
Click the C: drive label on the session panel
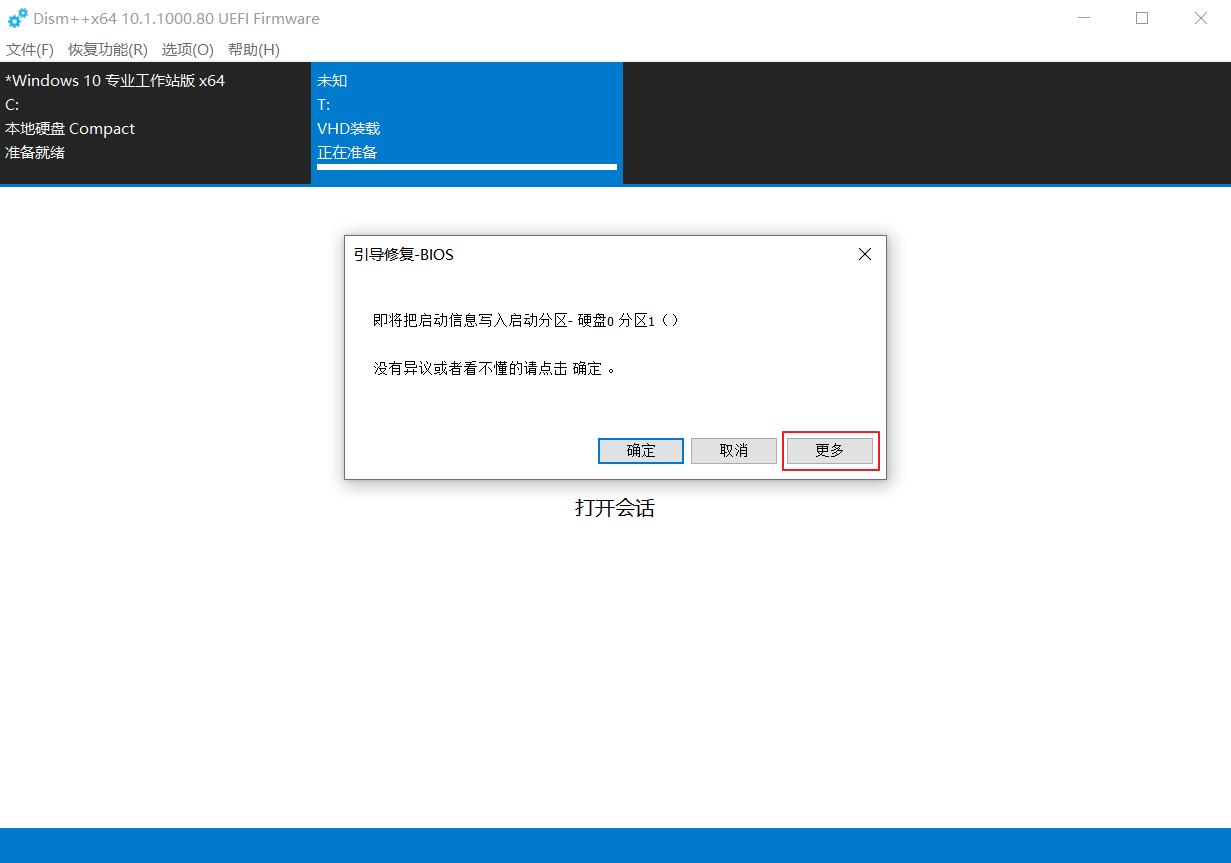tap(11, 104)
